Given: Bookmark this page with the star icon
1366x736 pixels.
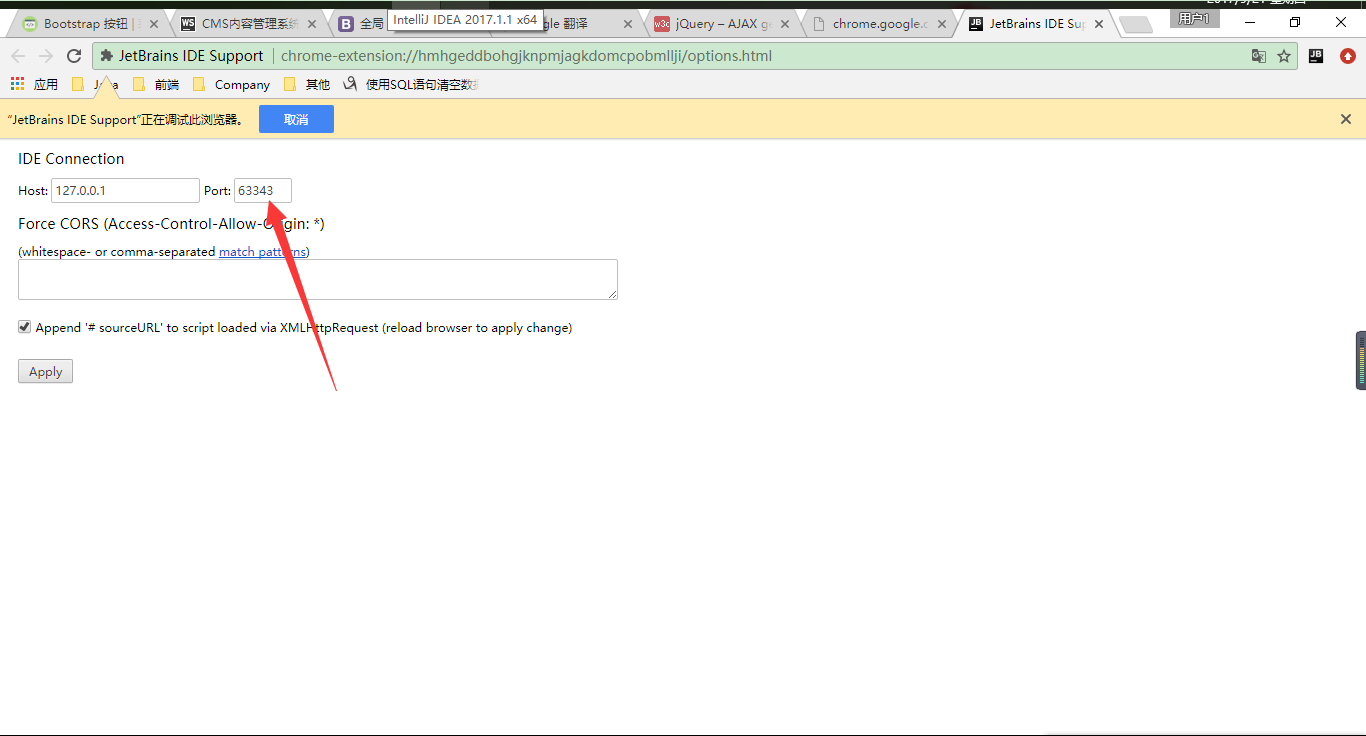Looking at the screenshot, I should [1284, 56].
